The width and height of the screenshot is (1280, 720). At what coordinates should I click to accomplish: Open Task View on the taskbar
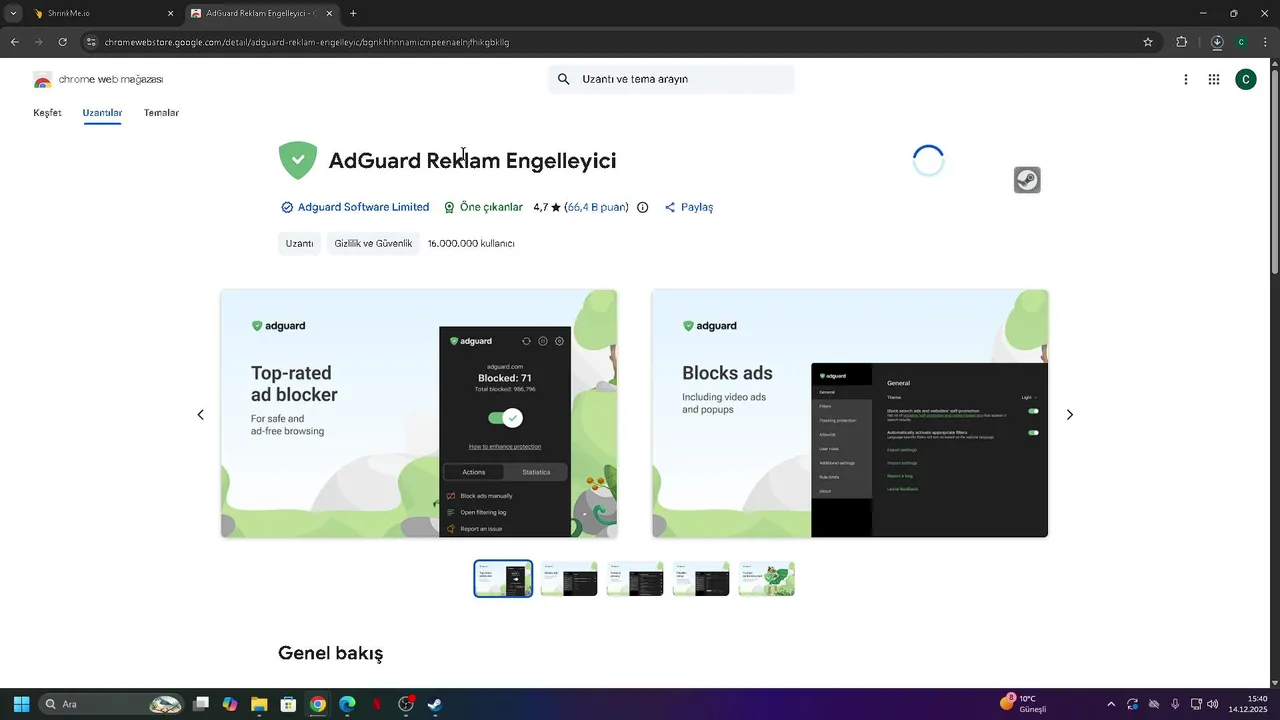[201, 704]
